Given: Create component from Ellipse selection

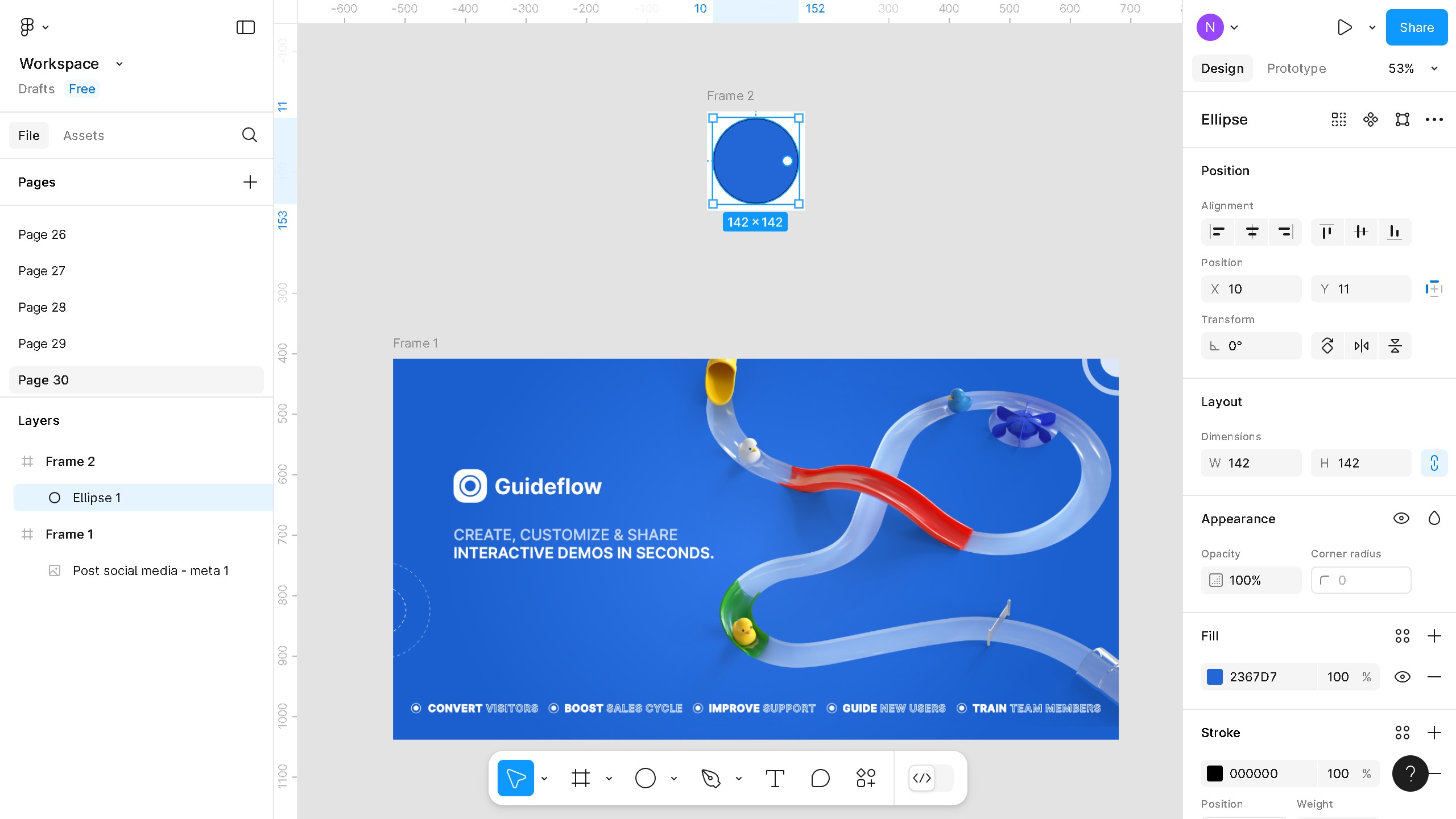Looking at the screenshot, I should [1370, 119].
